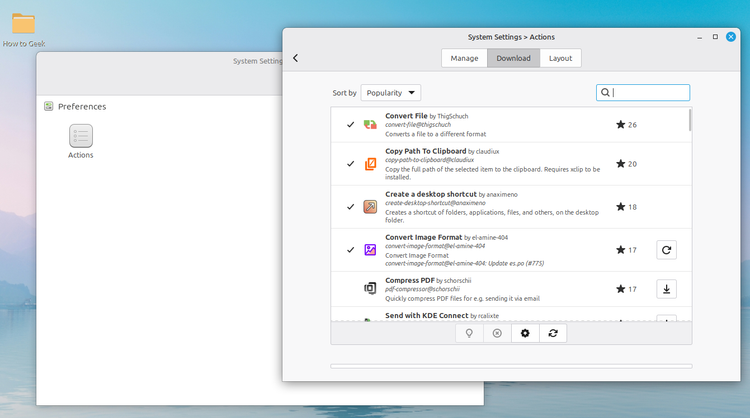The height and width of the screenshot is (418, 750).
Task: Update Convert Image Format with the reload button
Action: pos(666,250)
